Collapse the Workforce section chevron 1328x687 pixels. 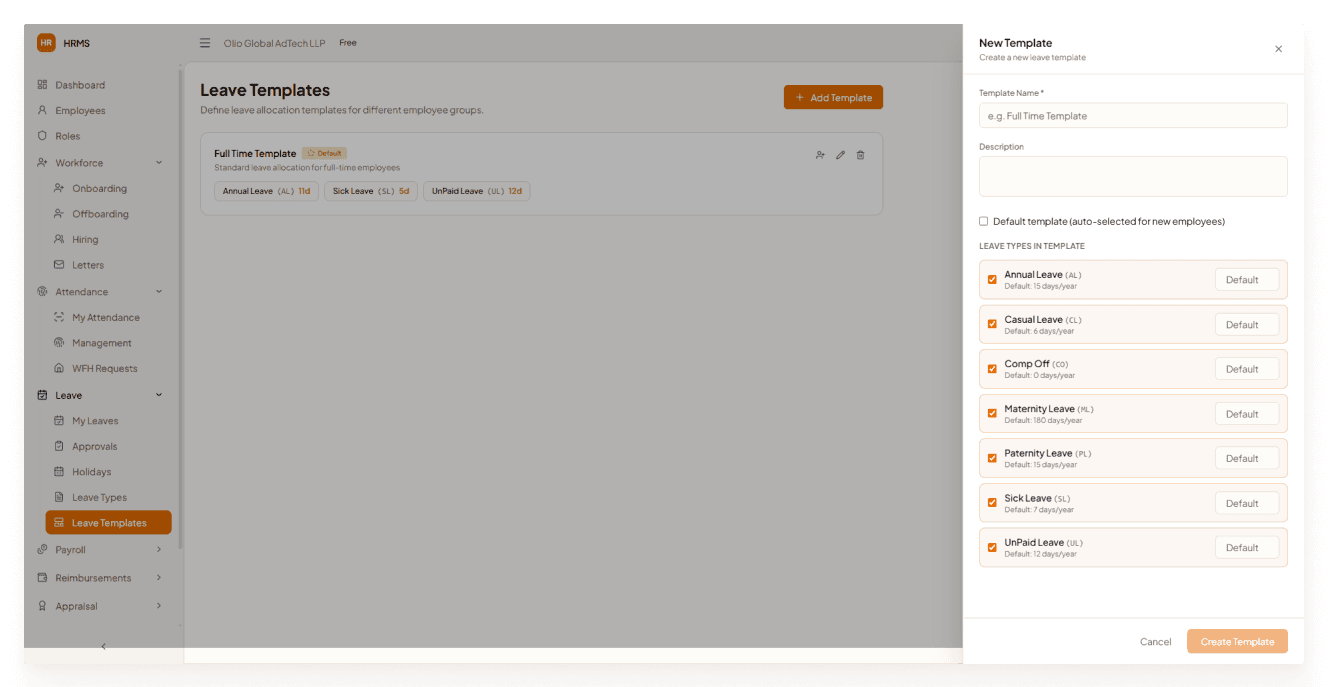click(159, 162)
